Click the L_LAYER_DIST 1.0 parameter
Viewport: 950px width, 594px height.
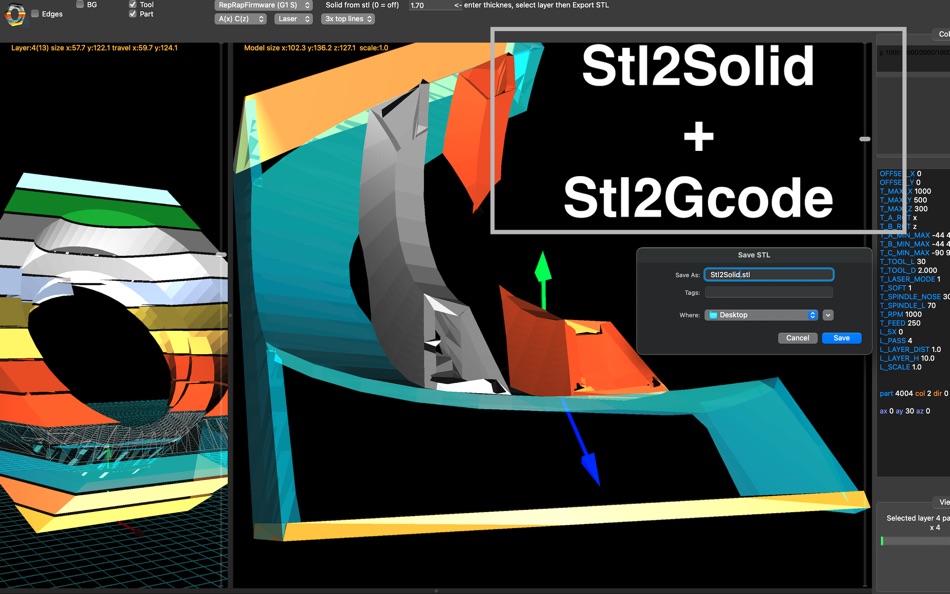910,350
